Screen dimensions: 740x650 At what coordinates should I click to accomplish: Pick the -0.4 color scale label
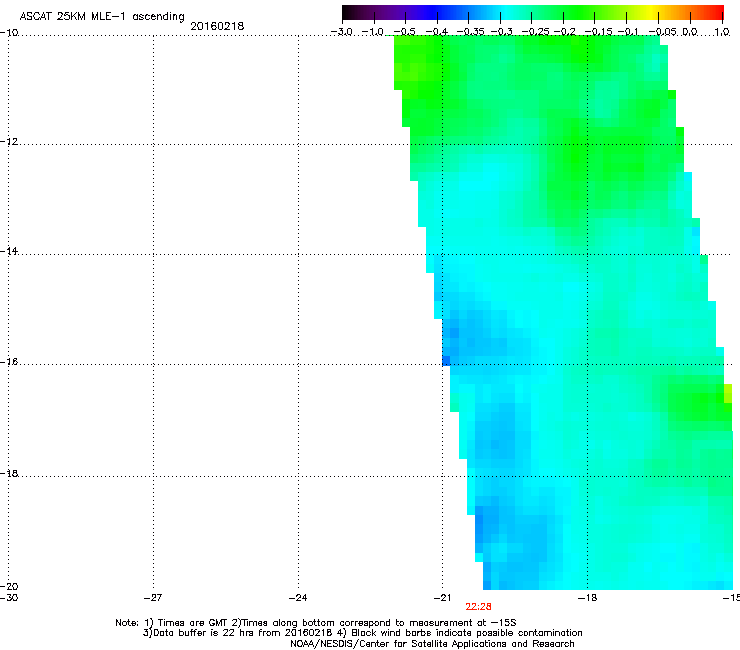[x=436, y=32]
